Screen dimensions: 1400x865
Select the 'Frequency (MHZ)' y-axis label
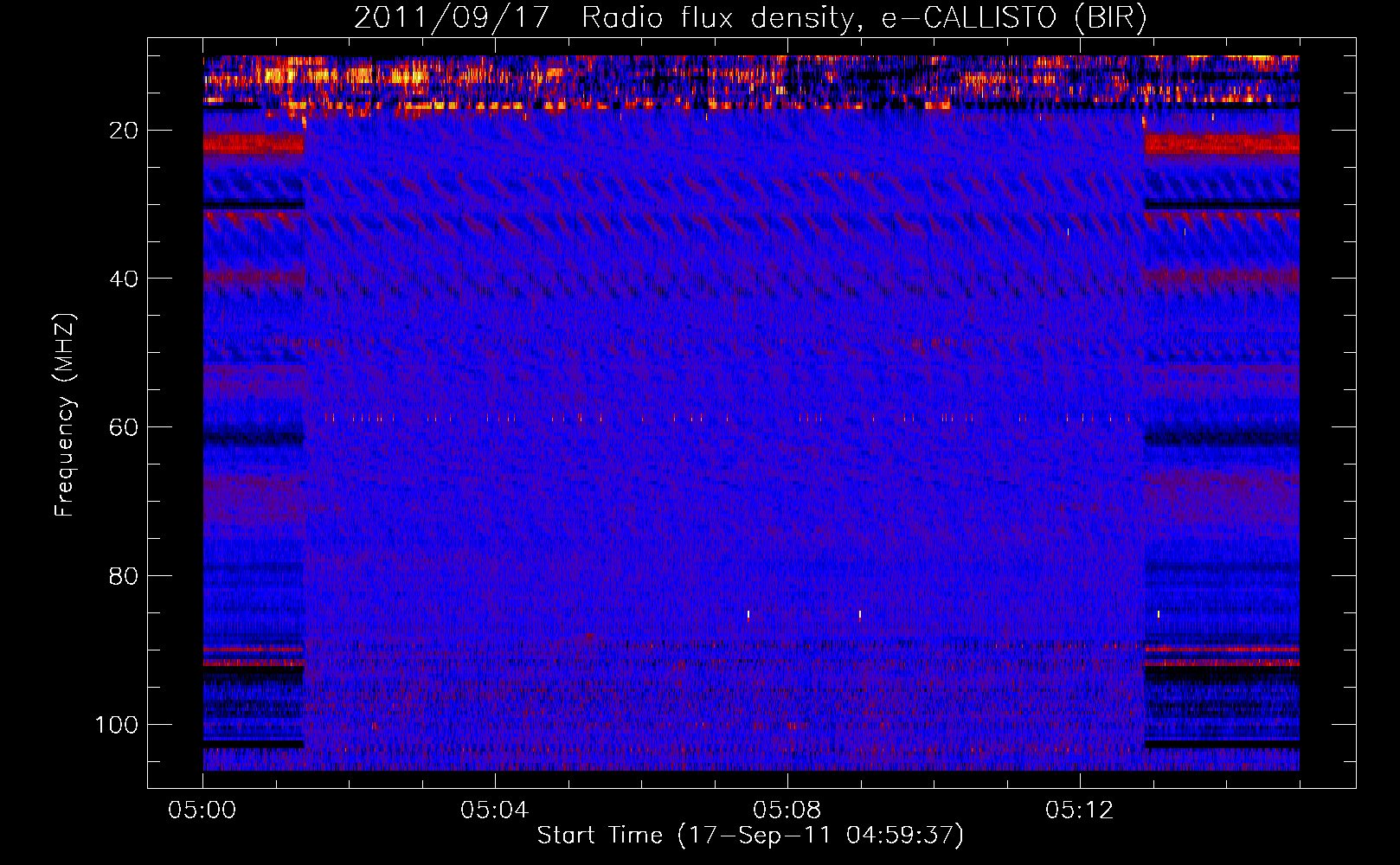pos(66,415)
